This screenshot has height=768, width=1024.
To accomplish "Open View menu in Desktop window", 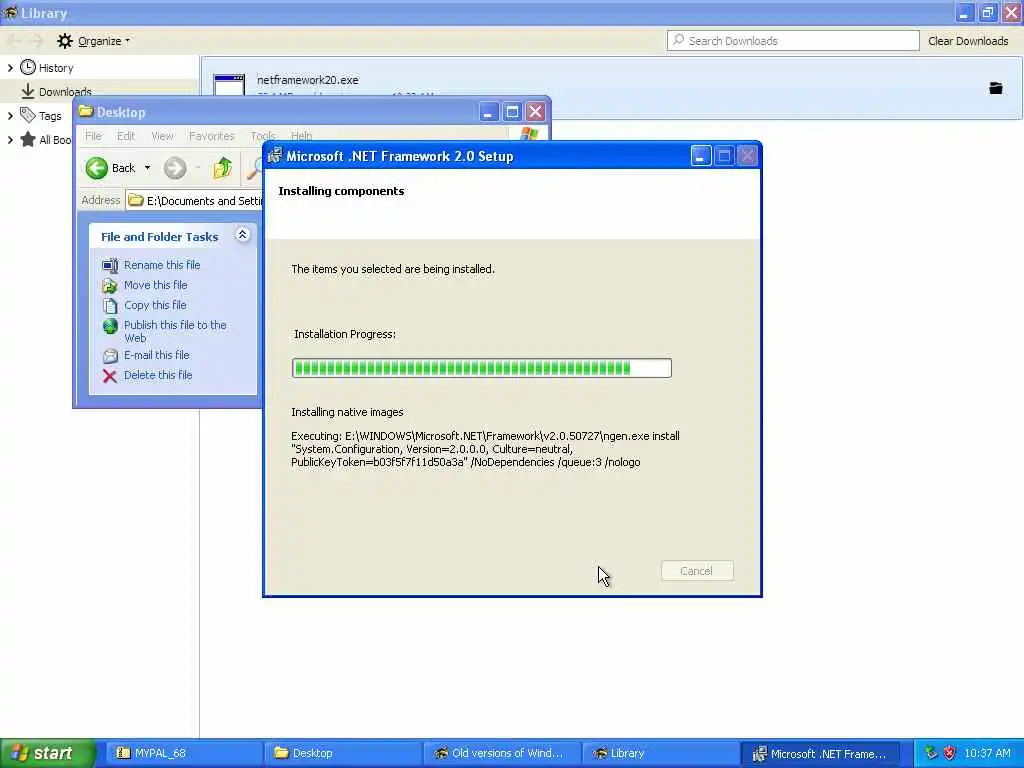I will [162, 136].
